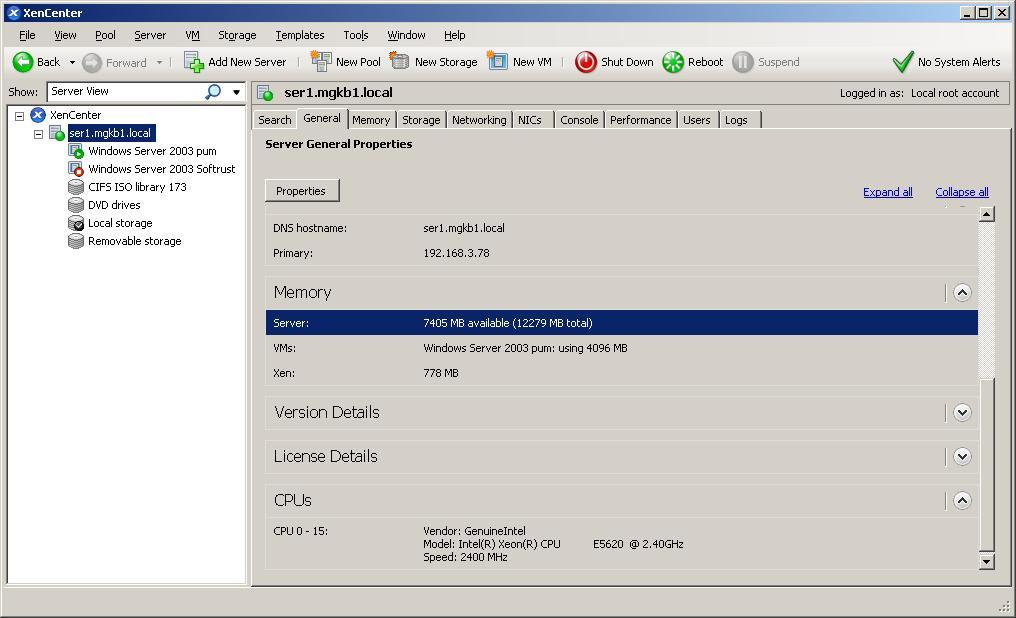Click the scrollbar up arrow
The height and width of the screenshot is (618, 1016).
986,214
